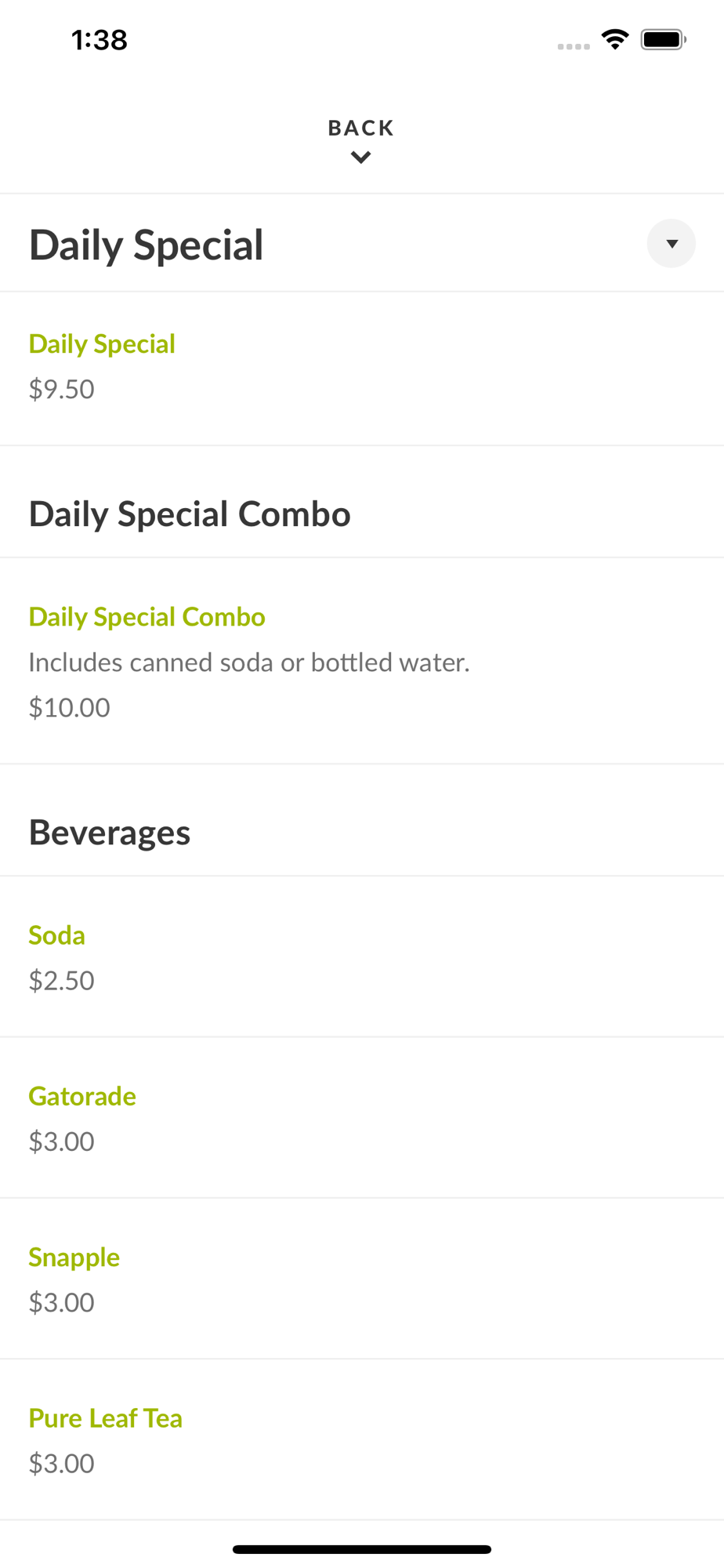Open the green Daily Special Combo item

(x=147, y=617)
